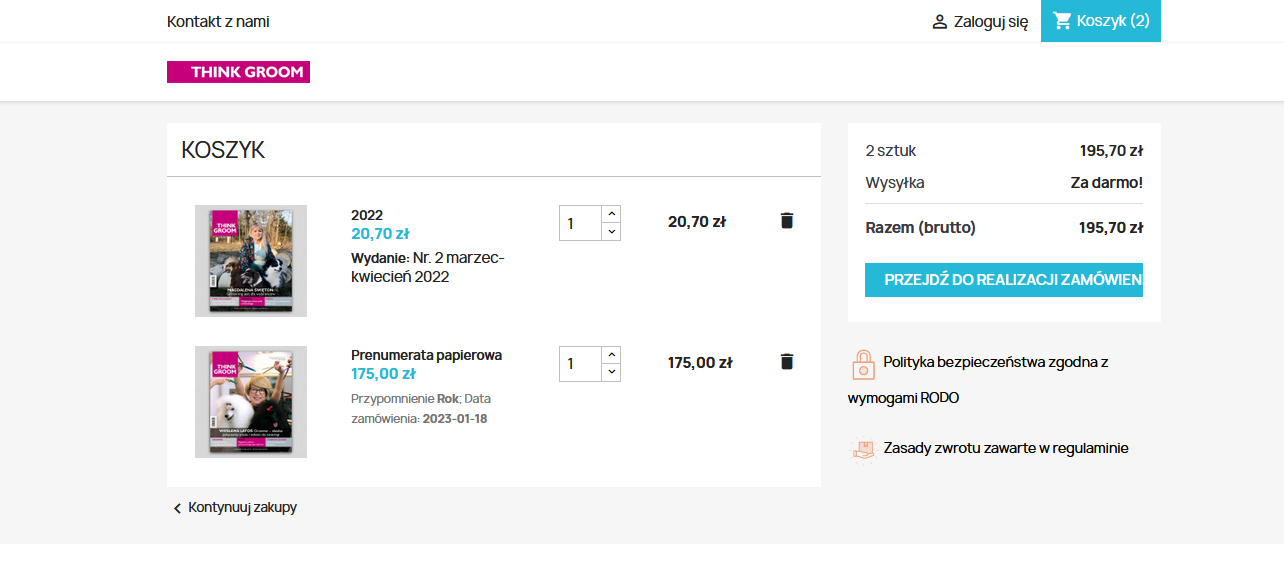Remove Prenumerata papierowa using trash icon

click(787, 362)
